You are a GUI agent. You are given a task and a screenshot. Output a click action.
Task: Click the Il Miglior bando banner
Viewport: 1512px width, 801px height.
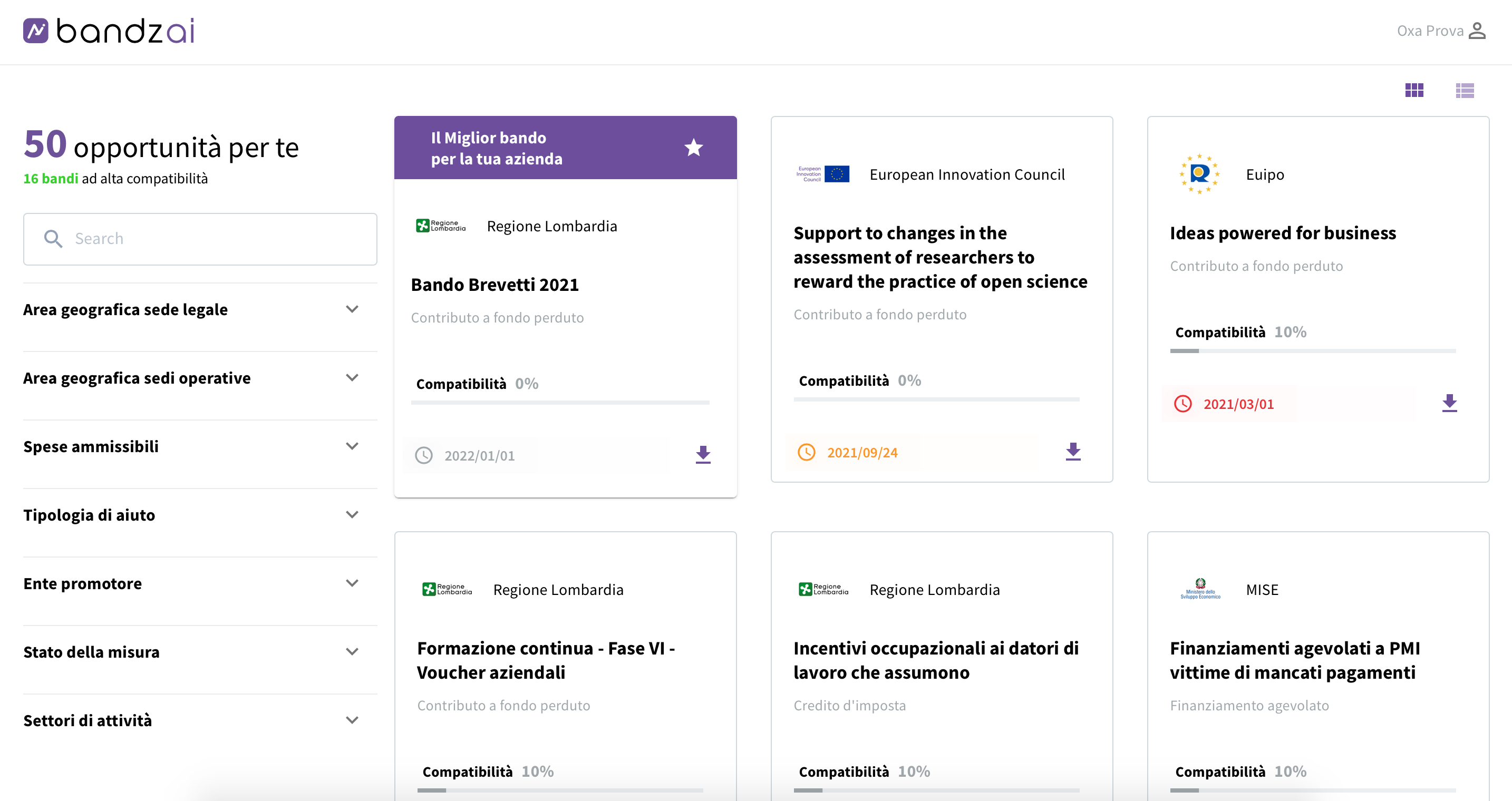565,148
